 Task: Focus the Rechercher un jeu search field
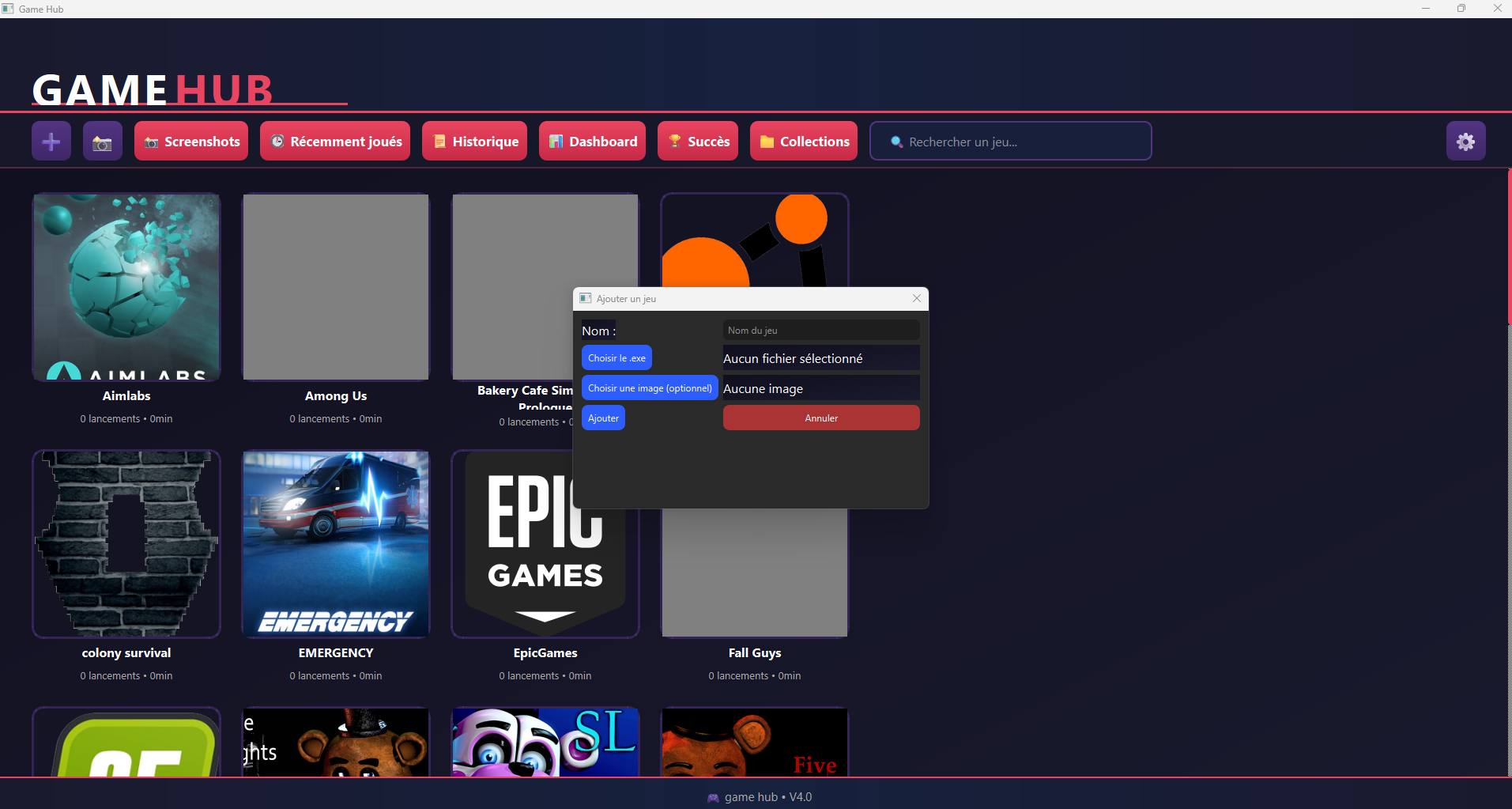[x=1011, y=142]
